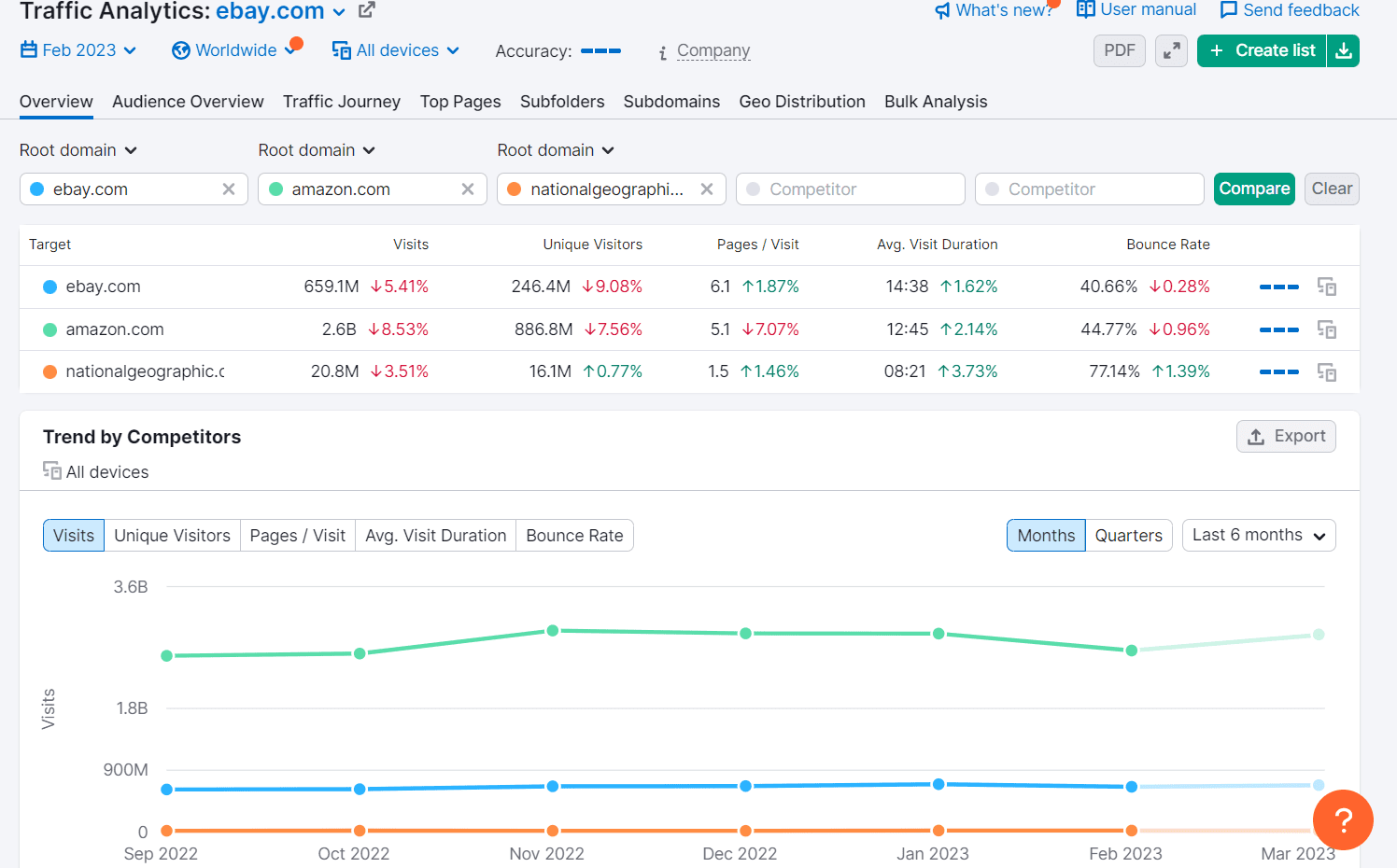Viewport: 1397px width, 868px height.
Task: Select Bounce Rate chart metric
Action: [x=574, y=536]
